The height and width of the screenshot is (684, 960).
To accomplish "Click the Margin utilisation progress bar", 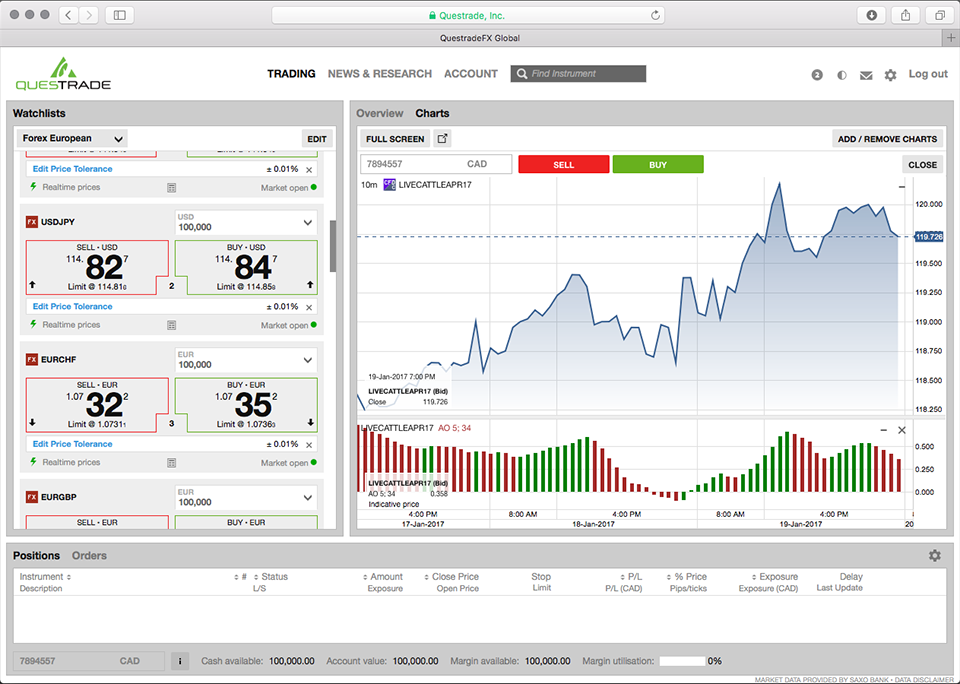I will click(x=682, y=661).
